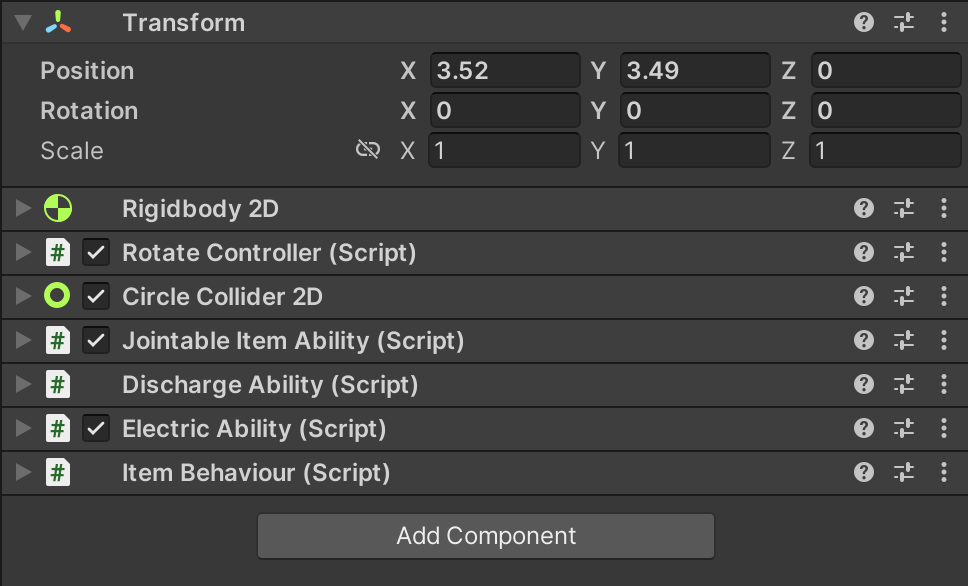Click the Position X input field
This screenshot has height=586, width=968.
coord(504,71)
